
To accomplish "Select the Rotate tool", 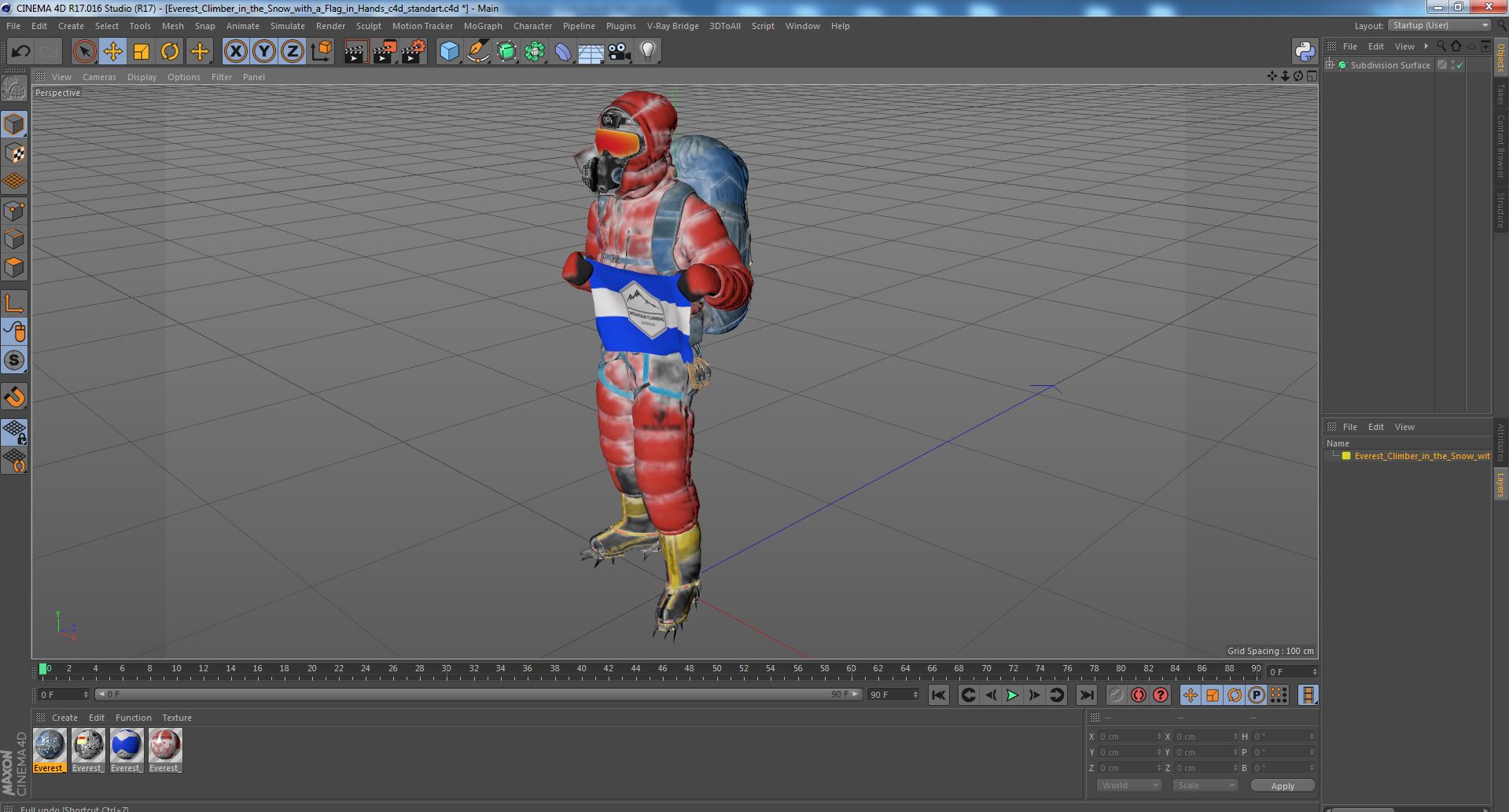I will 170,52.
